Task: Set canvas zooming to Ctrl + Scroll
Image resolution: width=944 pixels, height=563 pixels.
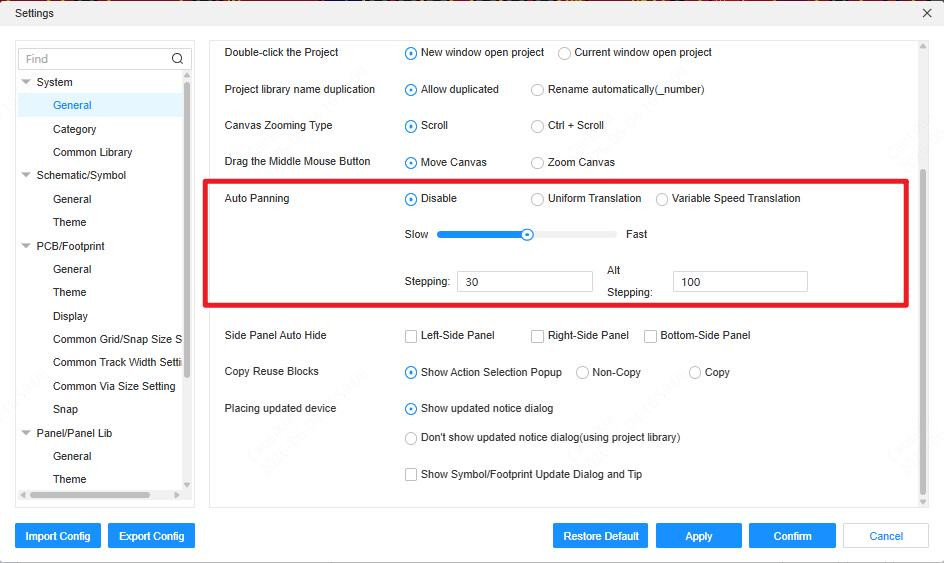Action: click(x=537, y=126)
